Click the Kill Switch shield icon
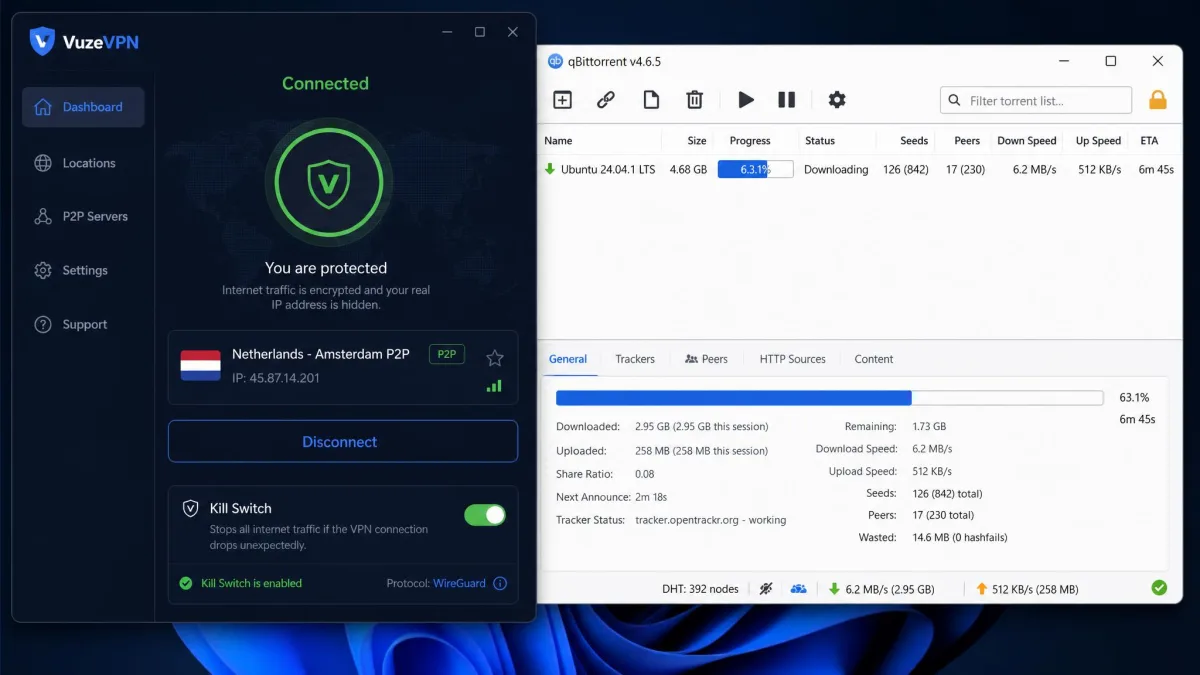 click(x=190, y=508)
